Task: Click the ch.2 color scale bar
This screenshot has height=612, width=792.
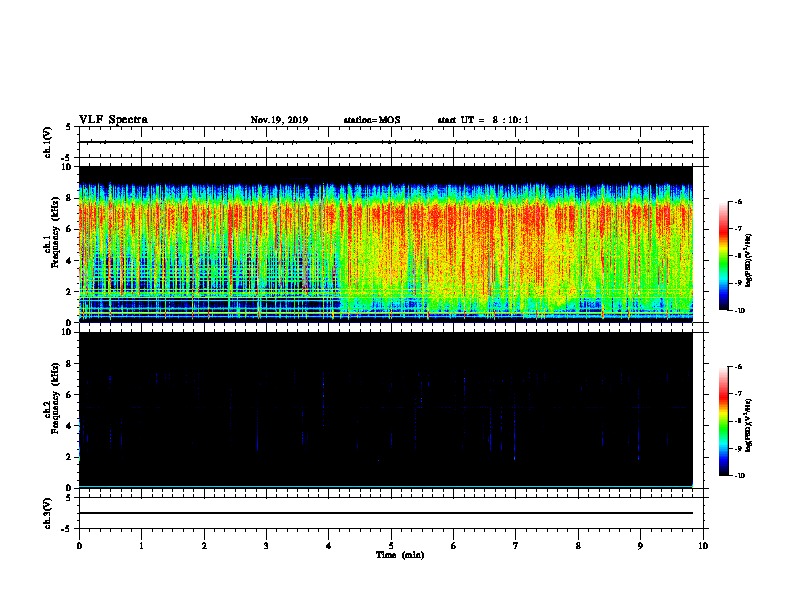Action: [724, 421]
